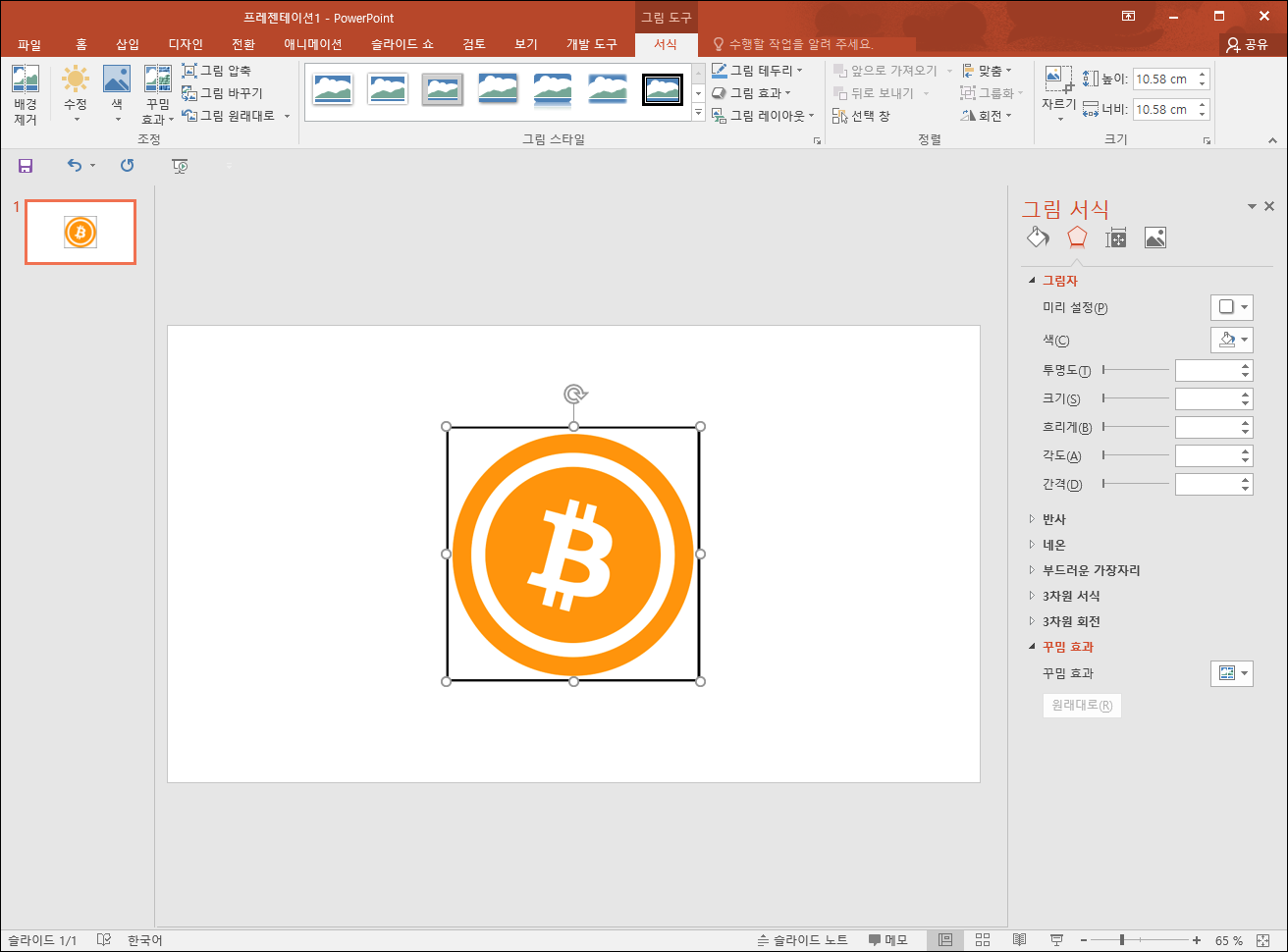Click 그림 바꾸기 change picture
Image resolution: width=1288 pixels, height=952 pixels.
pyautogui.click(x=222, y=93)
